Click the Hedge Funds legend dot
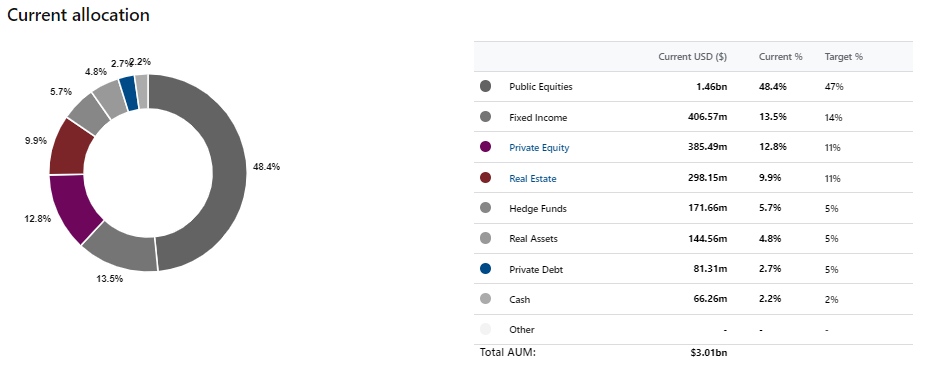This screenshot has width=927, height=373. coord(485,208)
